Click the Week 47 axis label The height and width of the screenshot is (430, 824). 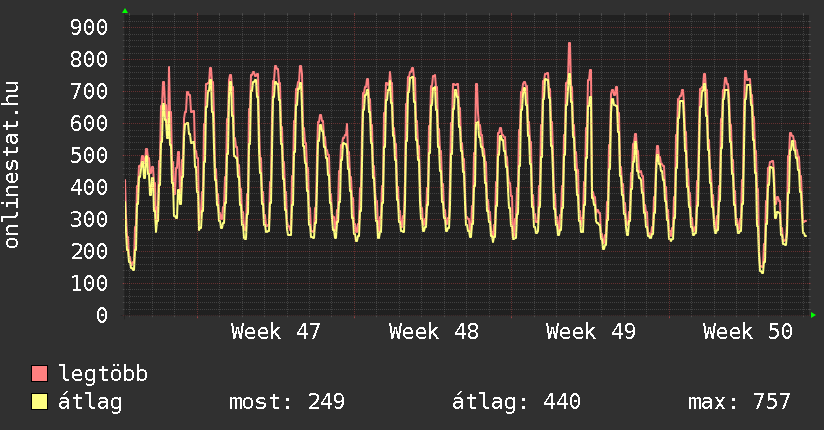[275, 332]
